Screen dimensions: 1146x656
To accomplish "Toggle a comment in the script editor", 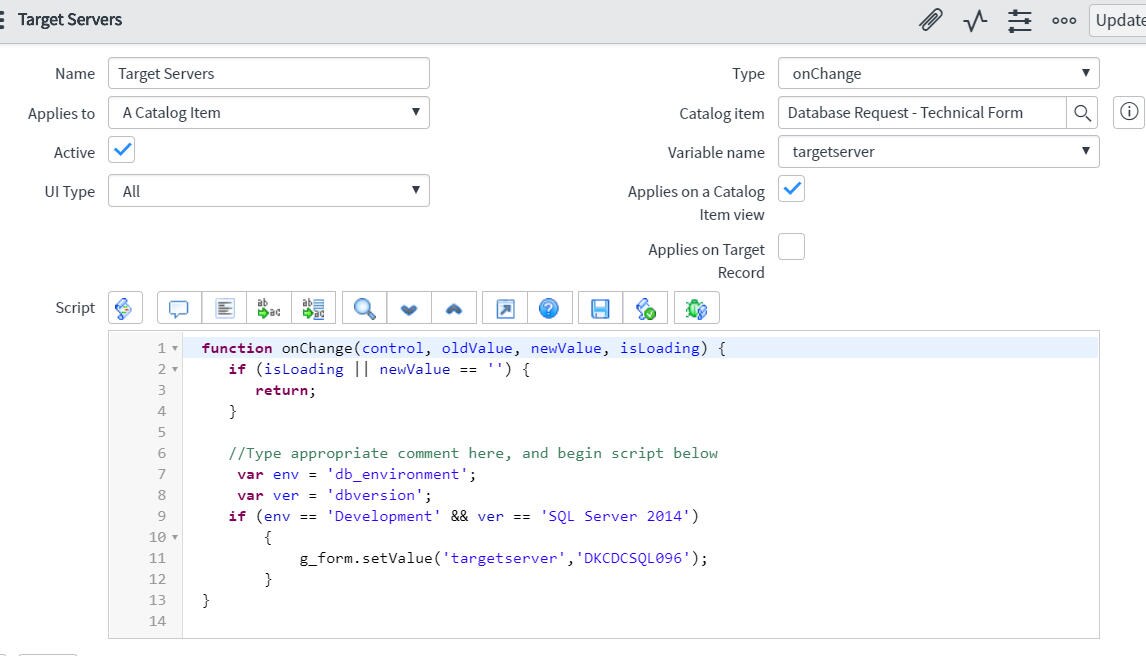I will point(177,307).
